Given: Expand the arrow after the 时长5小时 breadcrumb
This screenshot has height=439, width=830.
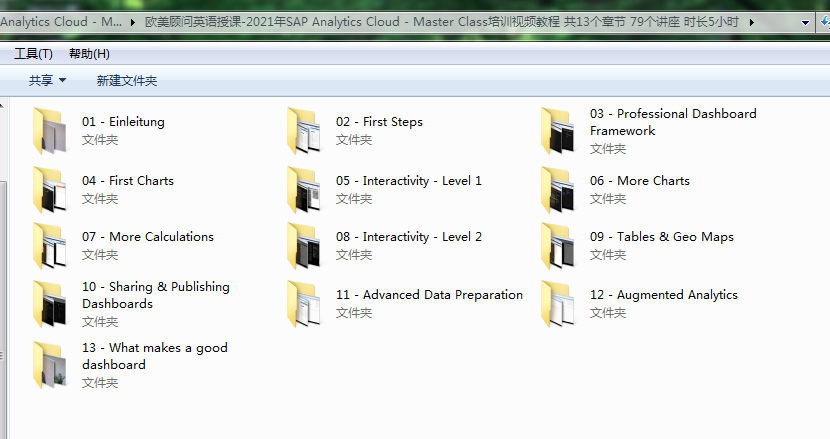Looking at the screenshot, I should pyautogui.click(x=751, y=22).
